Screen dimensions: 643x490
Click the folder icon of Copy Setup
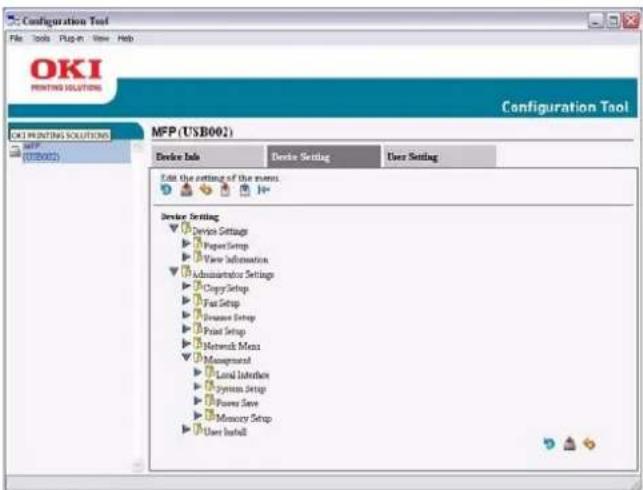click(198, 286)
